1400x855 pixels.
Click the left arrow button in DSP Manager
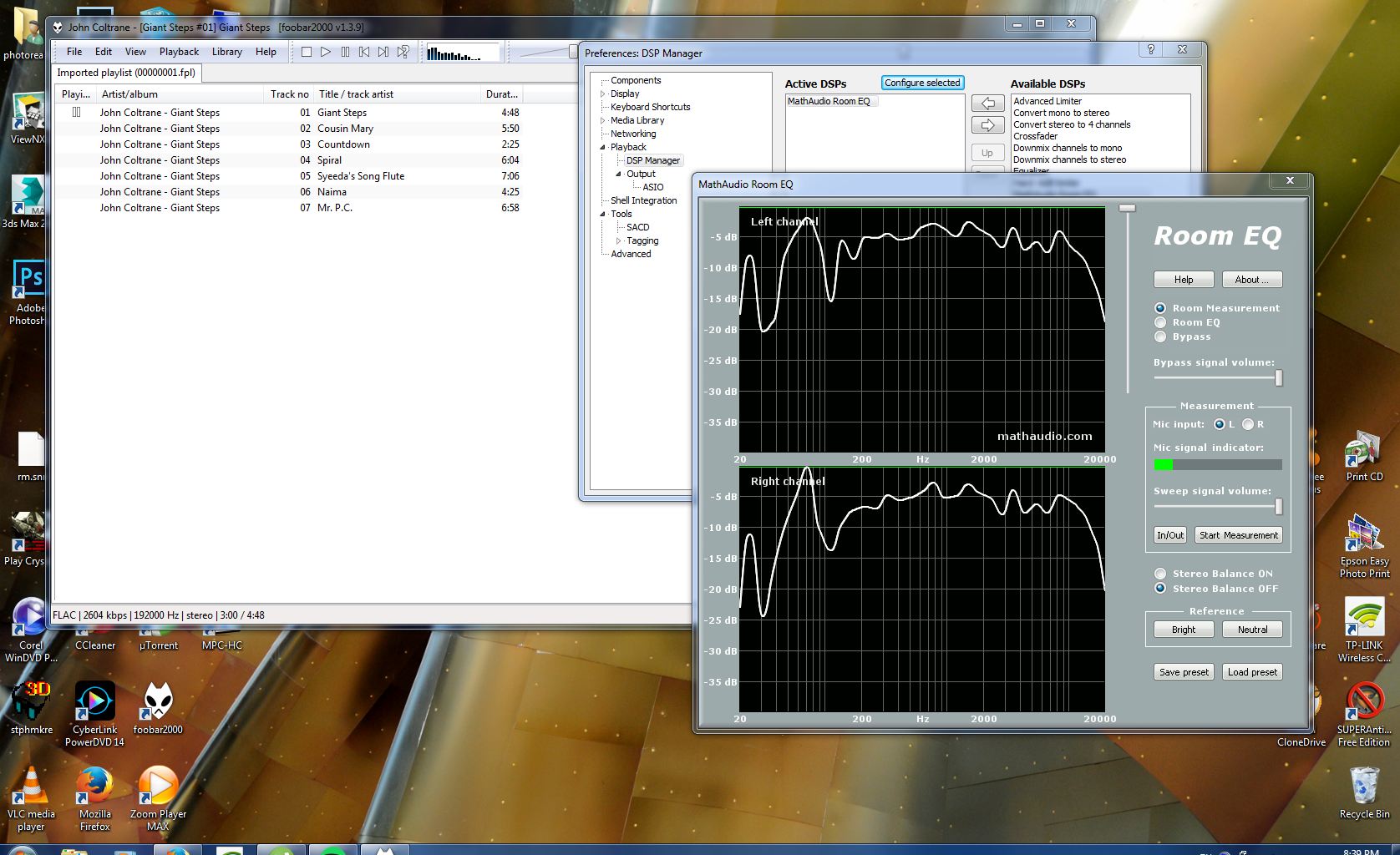987,104
